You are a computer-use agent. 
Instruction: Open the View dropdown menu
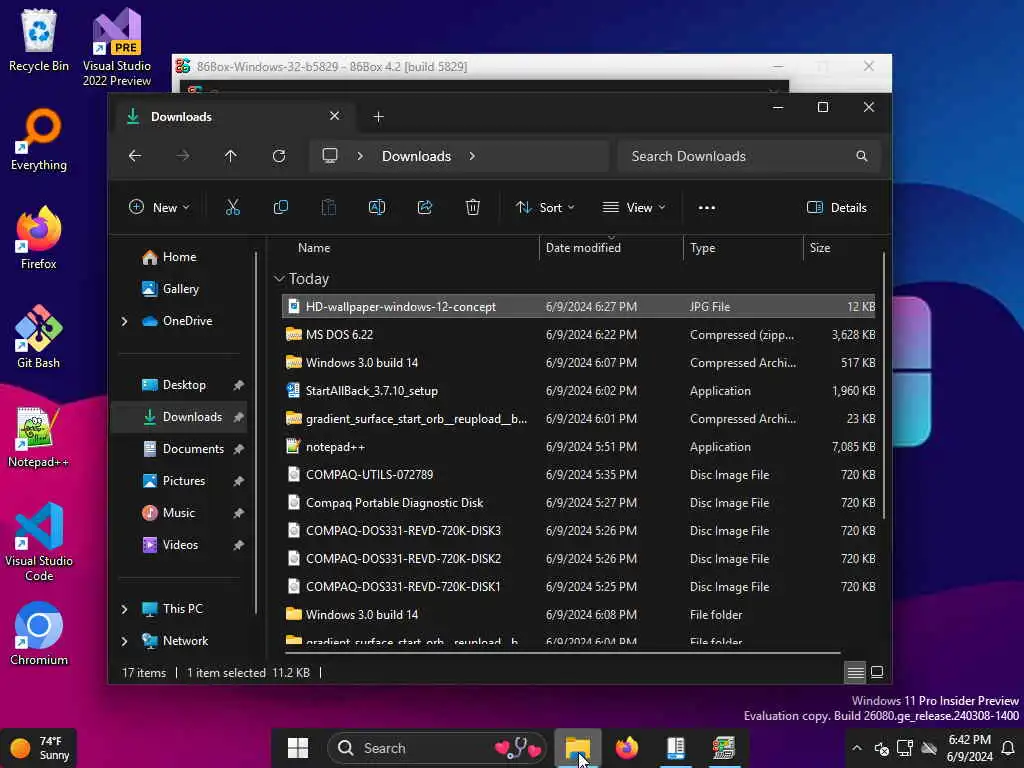pos(633,208)
